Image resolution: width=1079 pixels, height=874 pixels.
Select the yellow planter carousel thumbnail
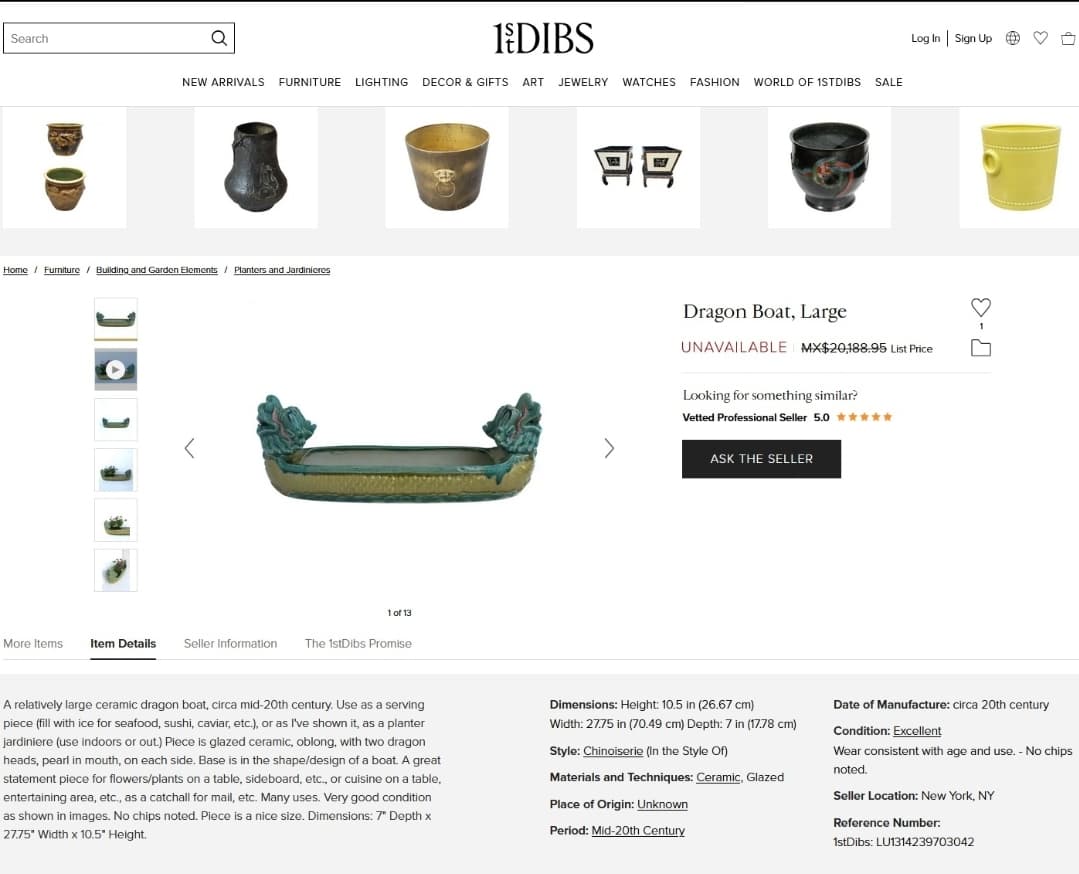click(x=1019, y=167)
